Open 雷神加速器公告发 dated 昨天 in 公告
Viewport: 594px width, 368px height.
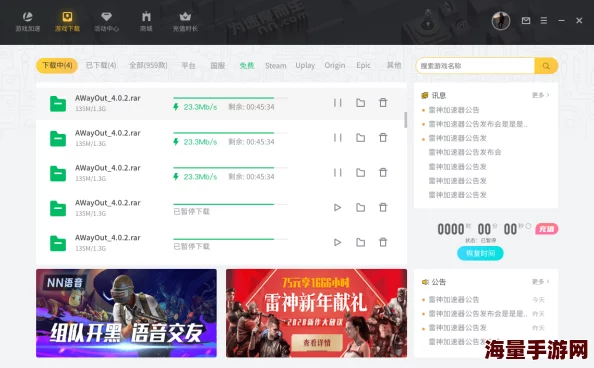tap(458, 328)
